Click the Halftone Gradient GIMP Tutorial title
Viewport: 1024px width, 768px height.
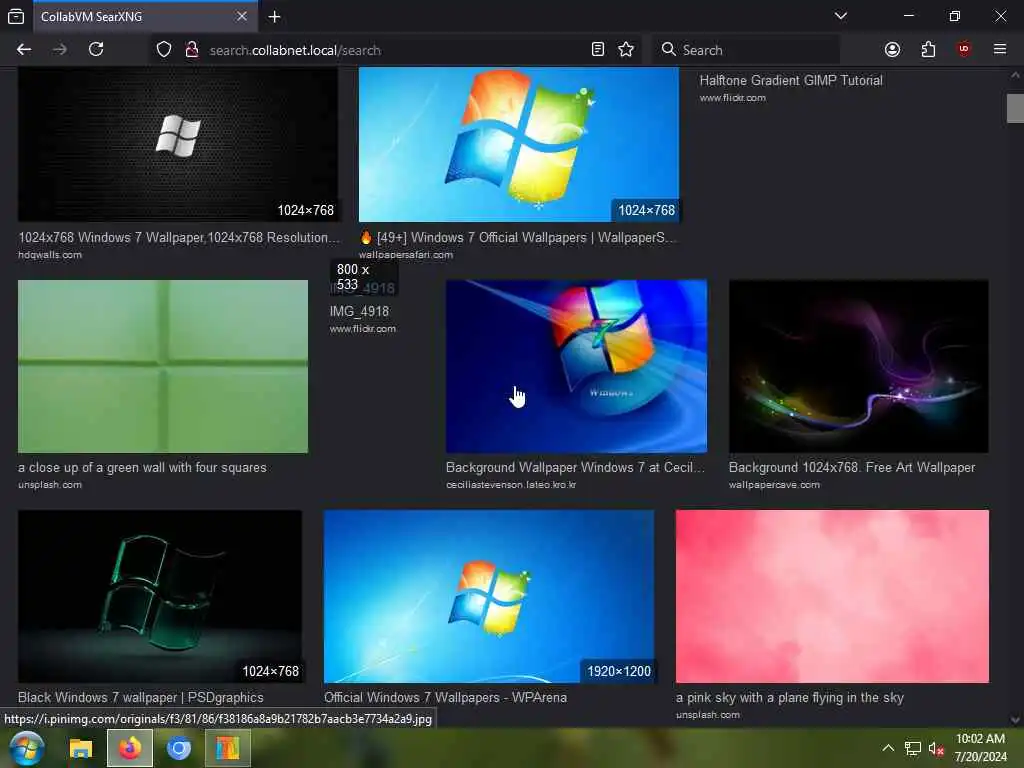click(791, 80)
